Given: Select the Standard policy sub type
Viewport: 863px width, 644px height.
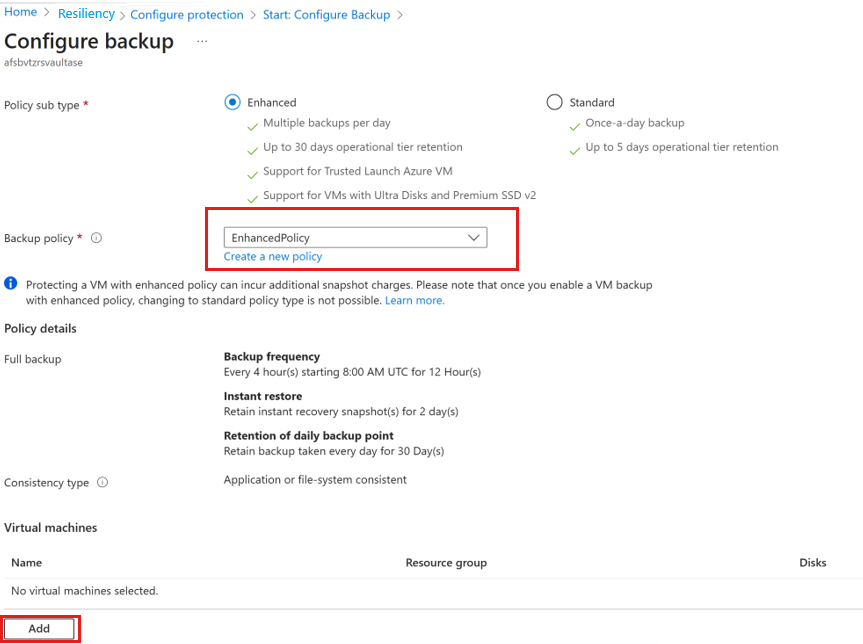Looking at the screenshot, I should pos(555,102).
